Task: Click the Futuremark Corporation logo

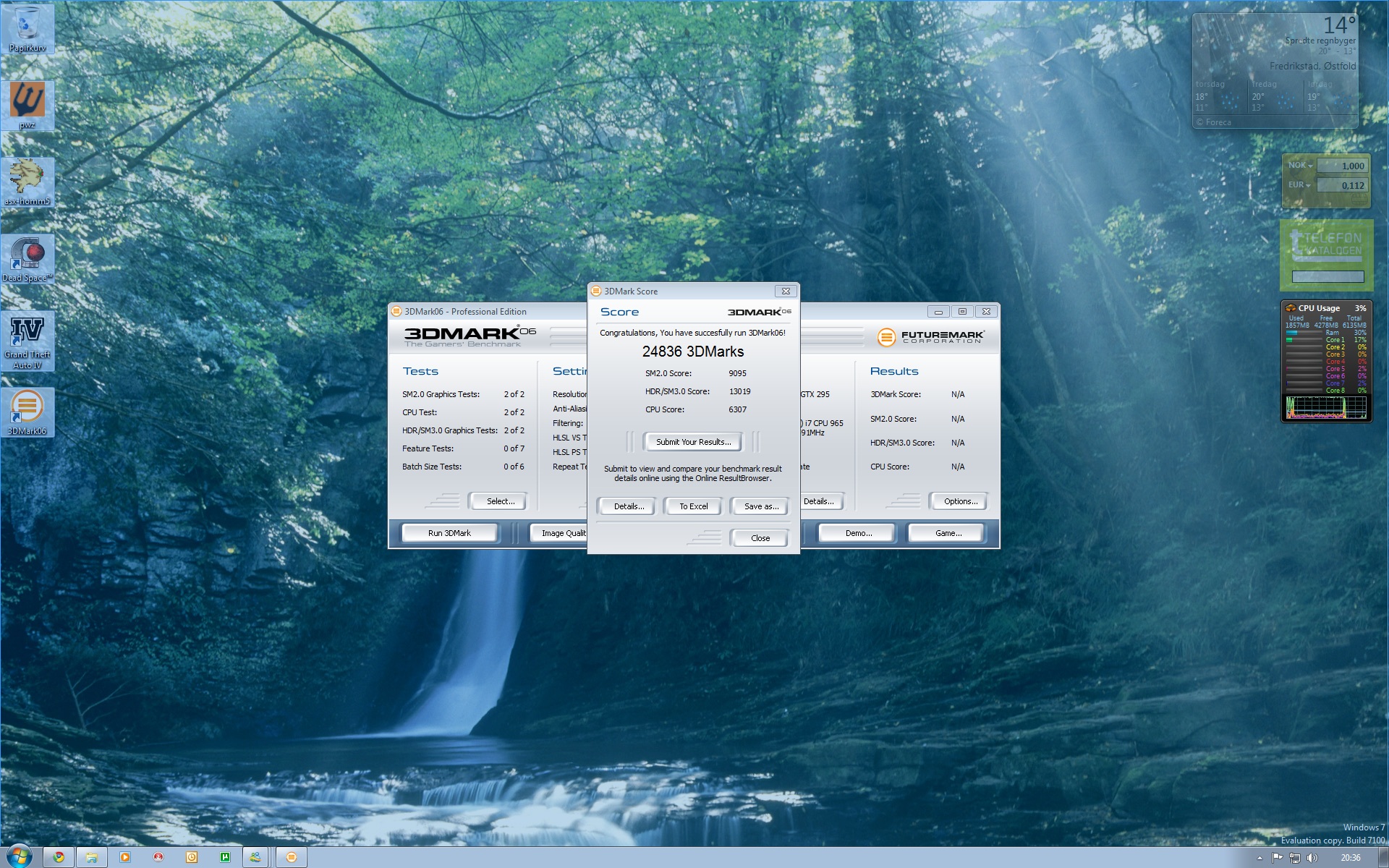Action: tap(930, 337)
